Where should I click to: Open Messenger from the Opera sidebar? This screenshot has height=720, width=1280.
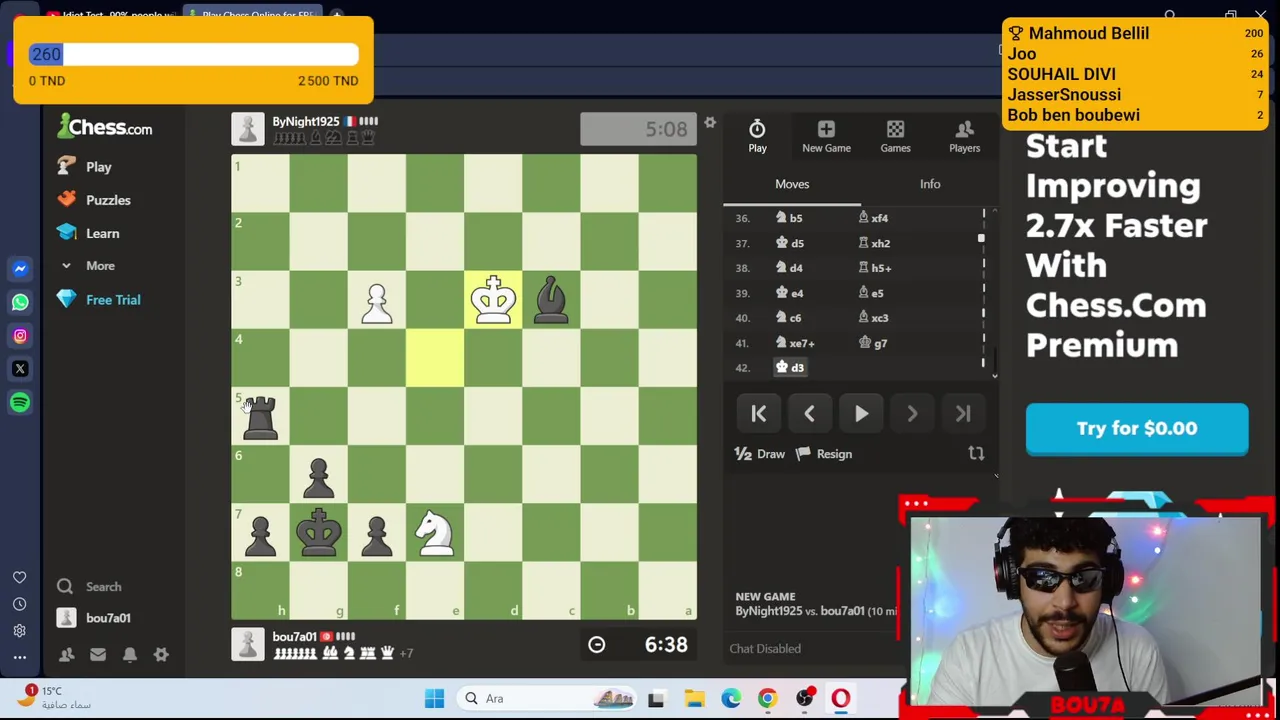20,269
